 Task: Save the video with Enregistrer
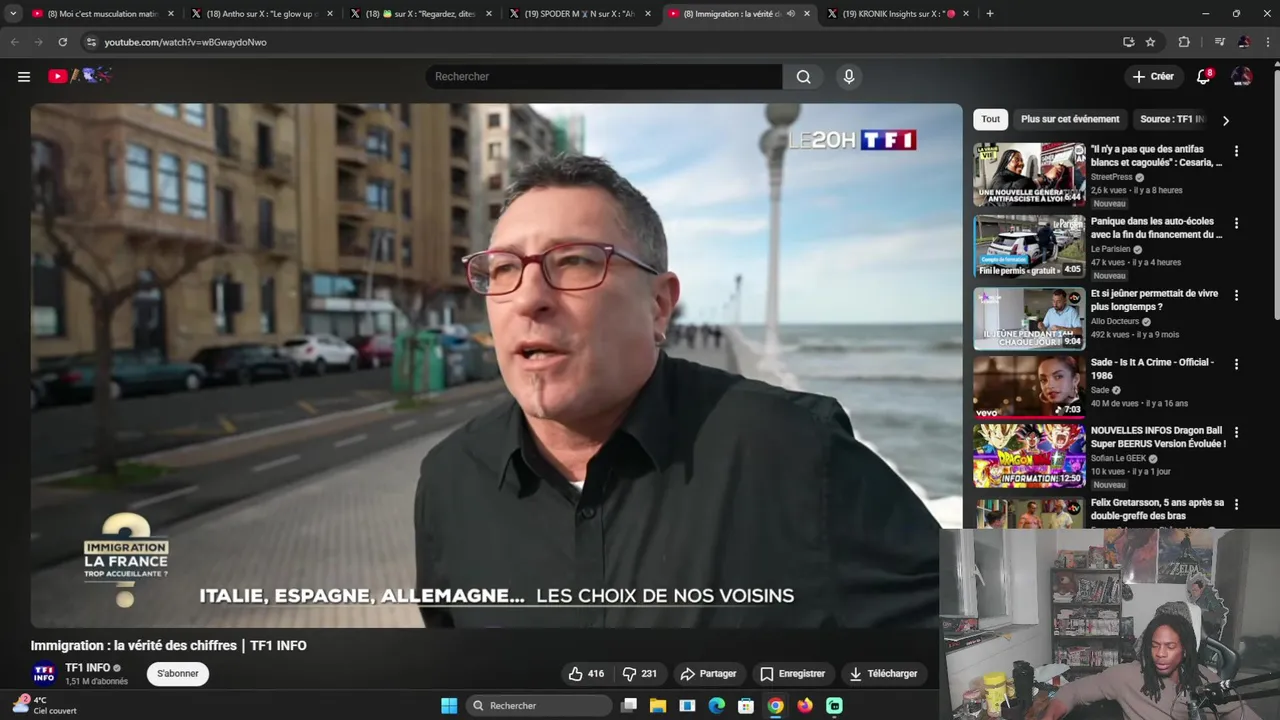pyautogui.click(x=792, y=674)
